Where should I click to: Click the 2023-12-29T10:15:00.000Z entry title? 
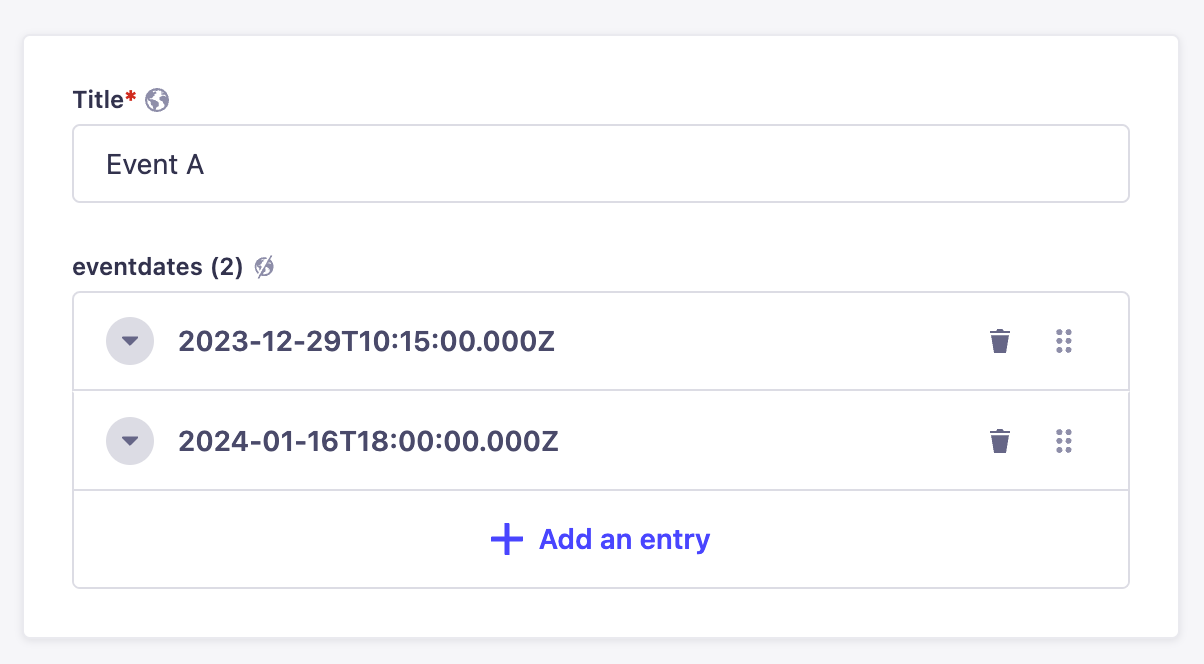pos(366,342)
